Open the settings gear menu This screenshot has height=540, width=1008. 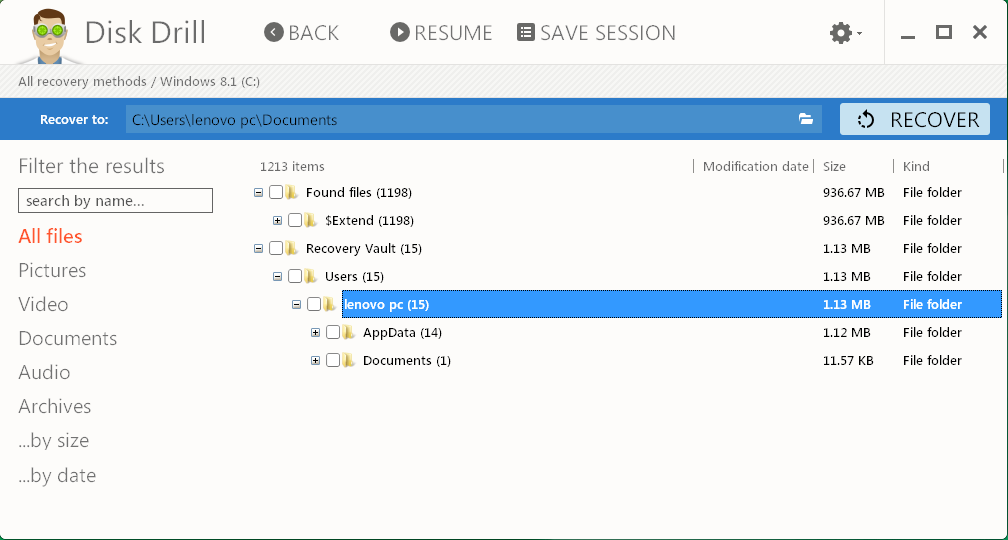pyautogui.click(x=843, y=33)
